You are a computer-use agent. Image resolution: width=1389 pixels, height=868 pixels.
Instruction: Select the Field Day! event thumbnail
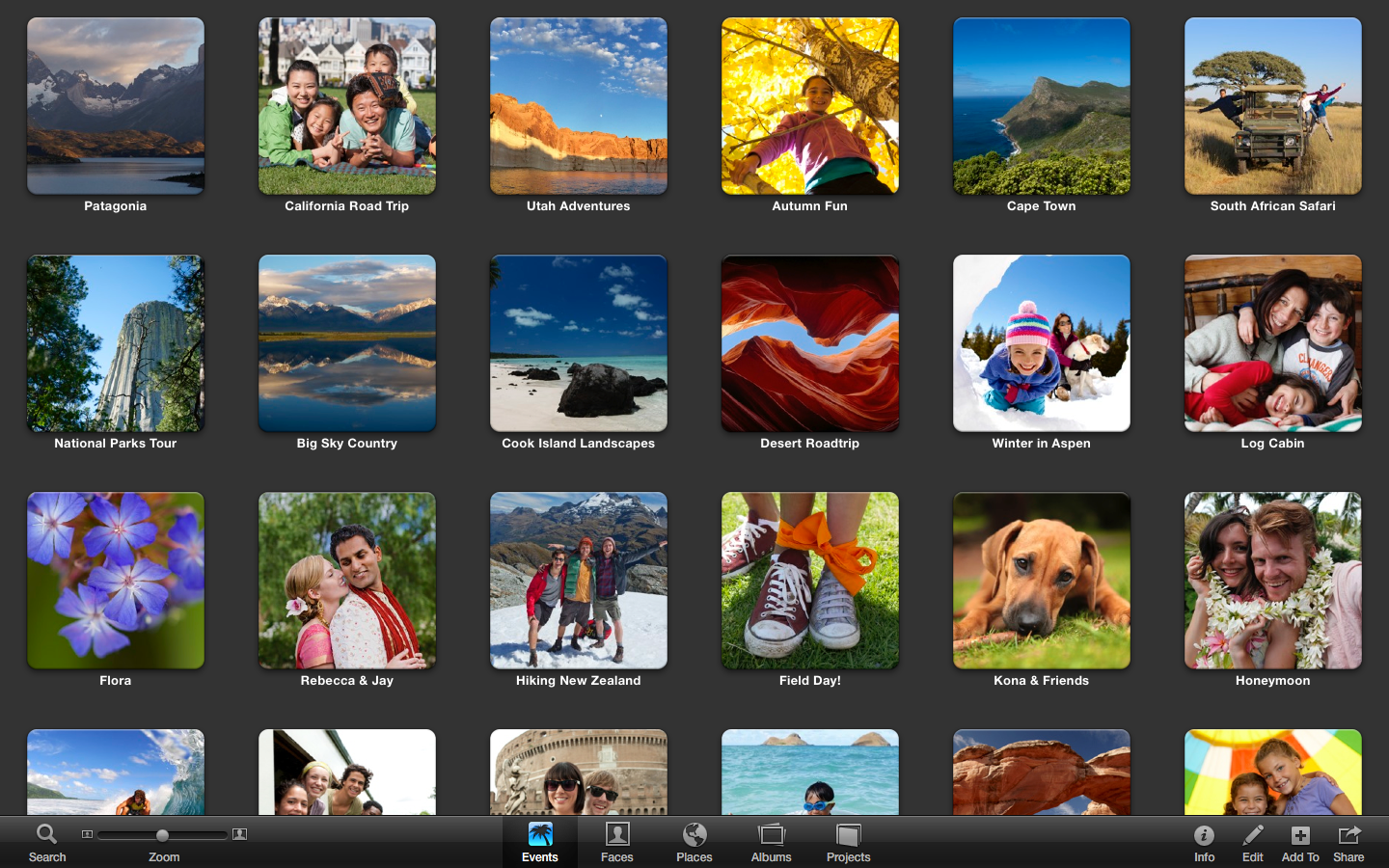pyautogui.click(x=810, y=581)
